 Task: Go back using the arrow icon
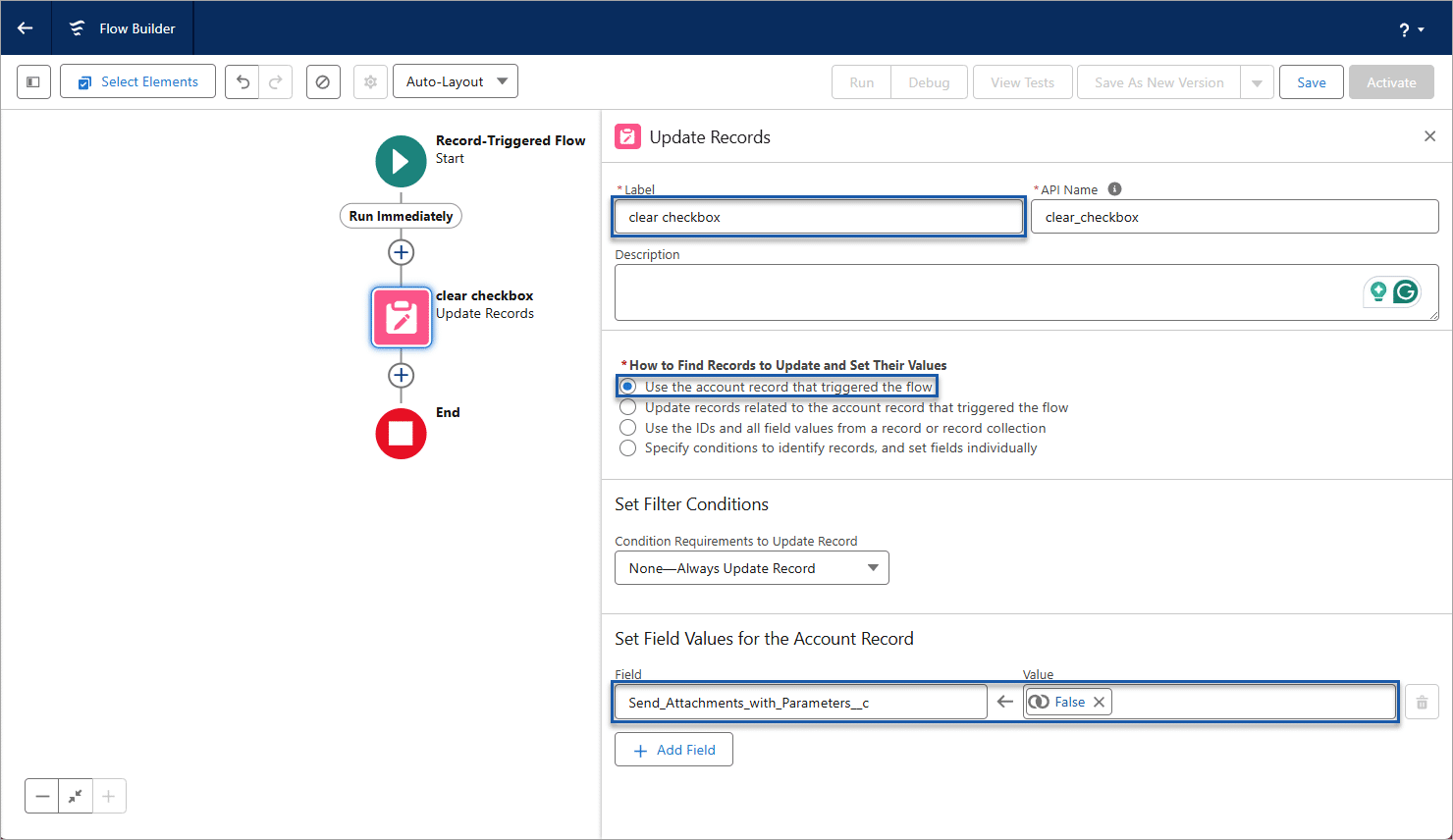pos(26,27)
